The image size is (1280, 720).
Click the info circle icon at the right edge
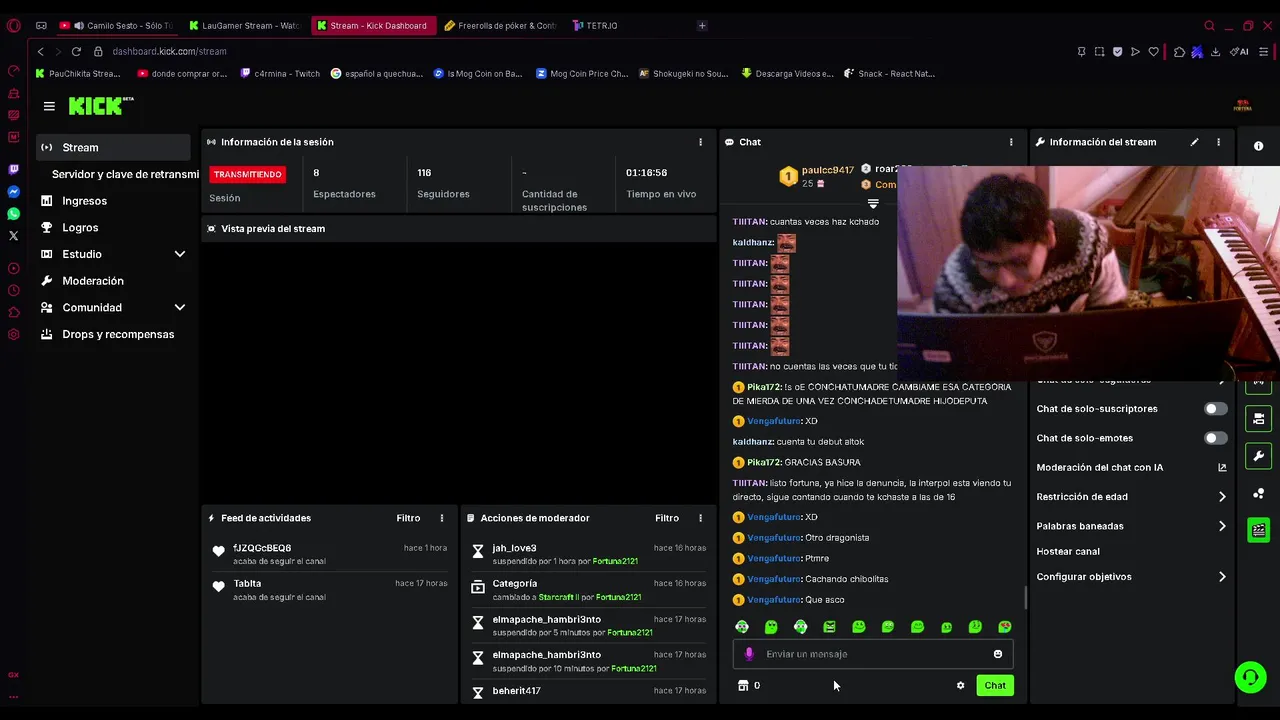(x=1258, y=146)
